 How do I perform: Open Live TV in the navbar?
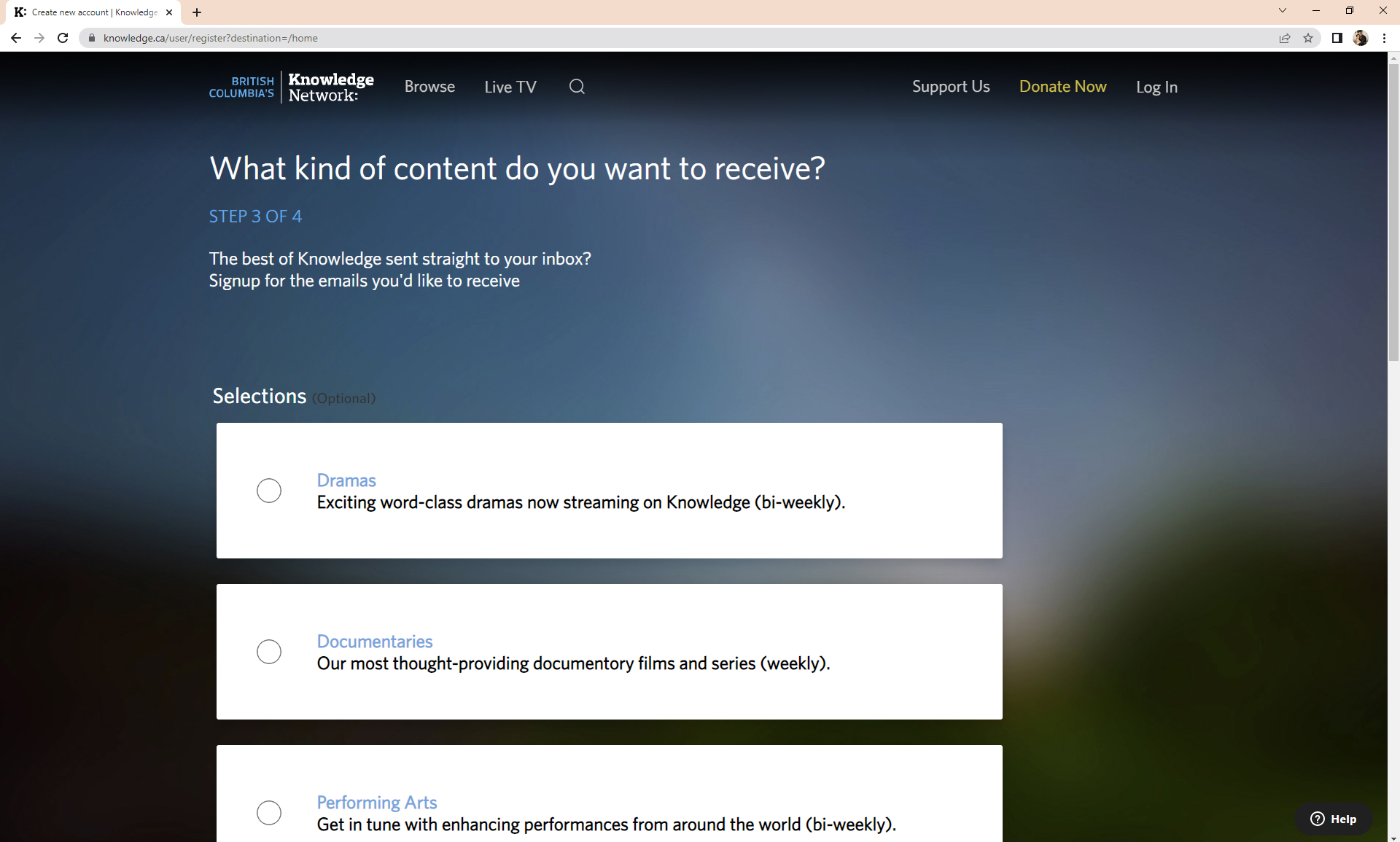(510, 87)
